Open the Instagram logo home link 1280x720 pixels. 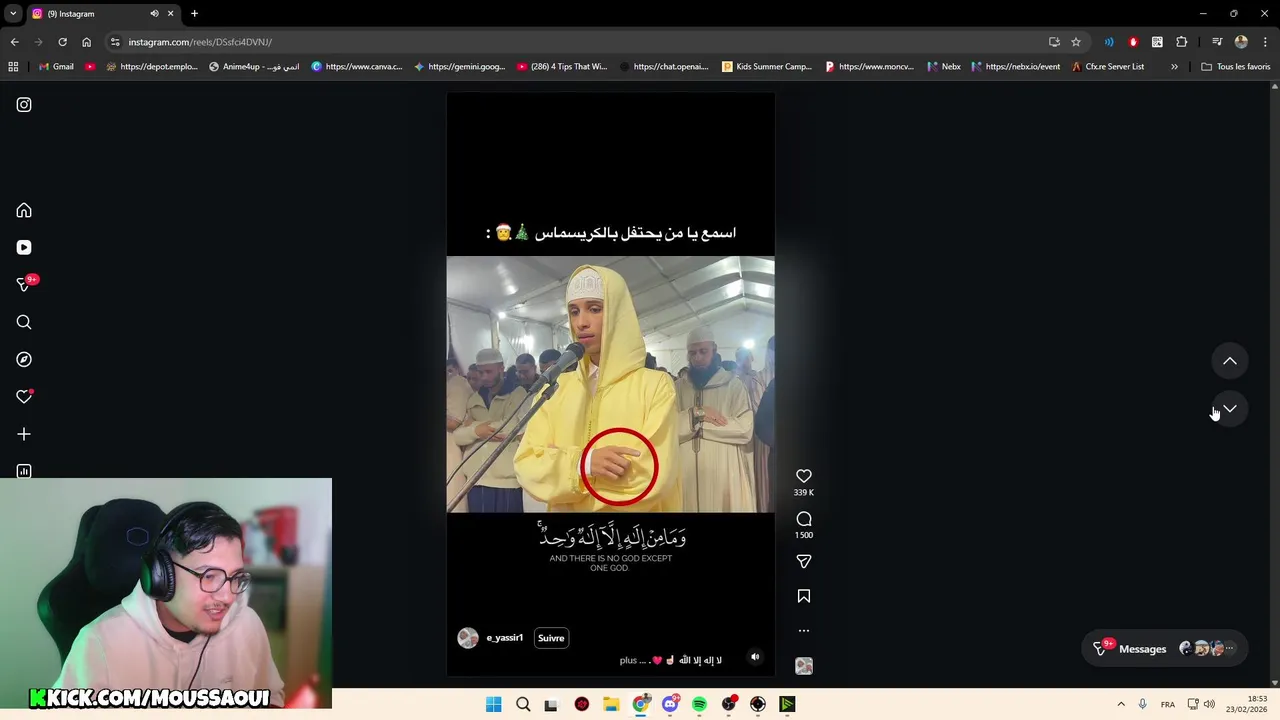tap(24, 105)
